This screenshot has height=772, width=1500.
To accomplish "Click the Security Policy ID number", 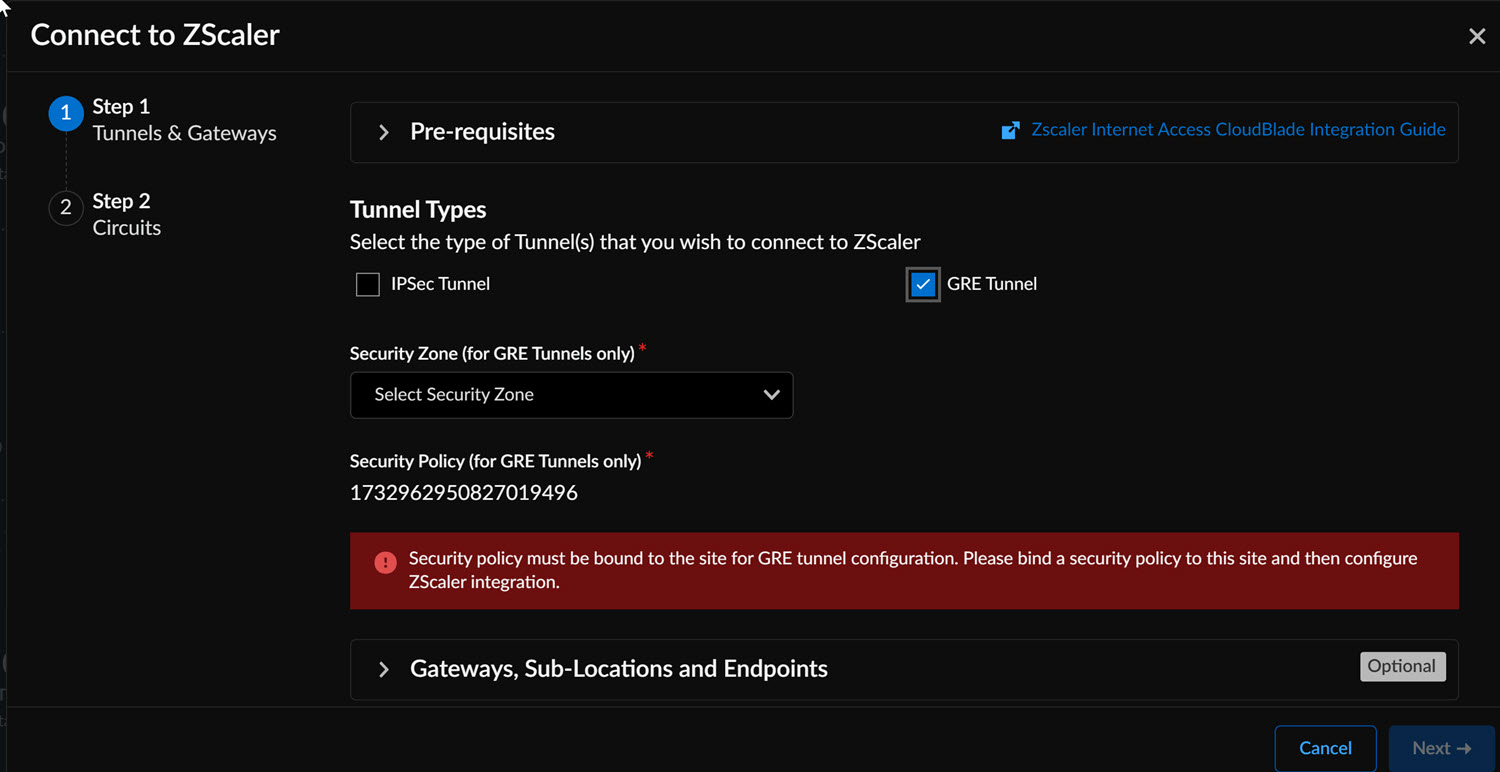I will point(463,493).
